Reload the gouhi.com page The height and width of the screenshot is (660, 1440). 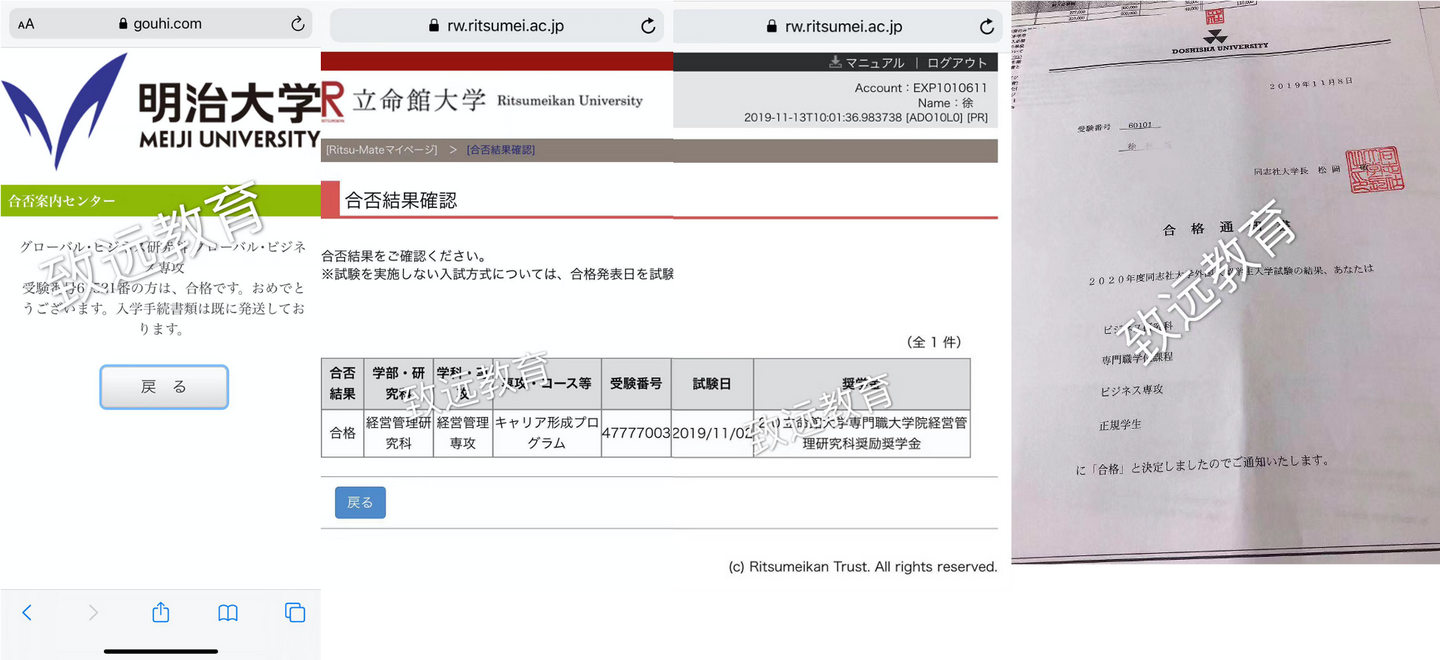(x=297, y=24)
